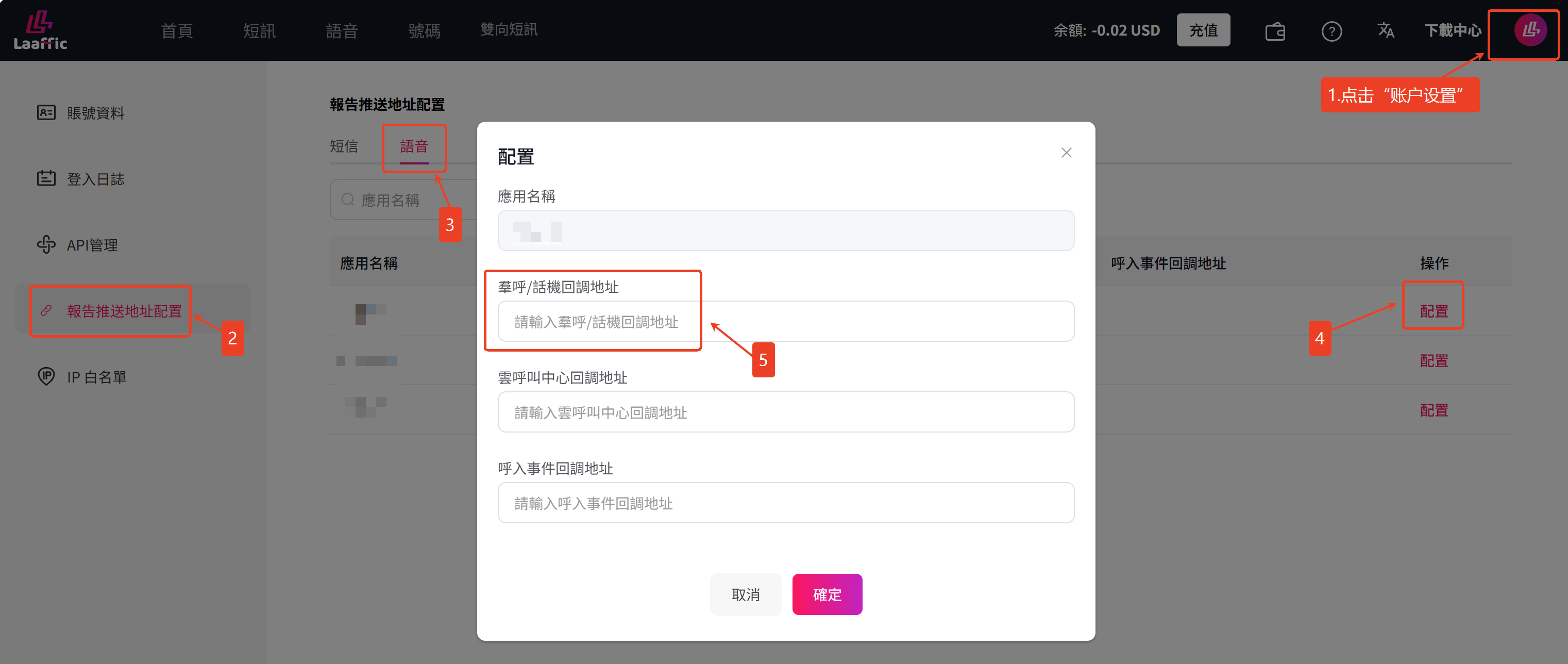
Task: Expand the search field magnifier in 應用名稱
Action: (348, 199)
